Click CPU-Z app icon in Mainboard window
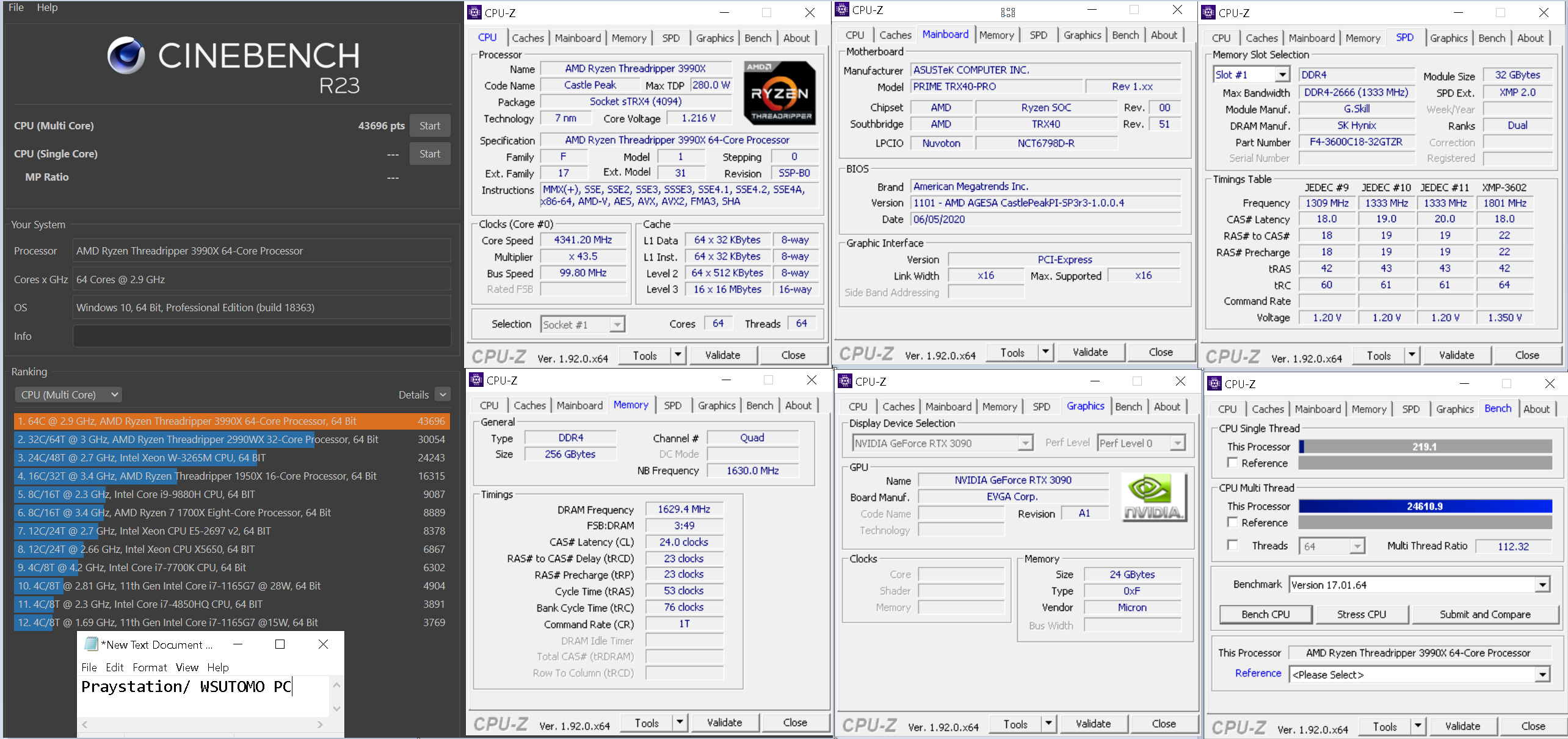This screenshot has width=1568, height=739. tap(843, 10)
